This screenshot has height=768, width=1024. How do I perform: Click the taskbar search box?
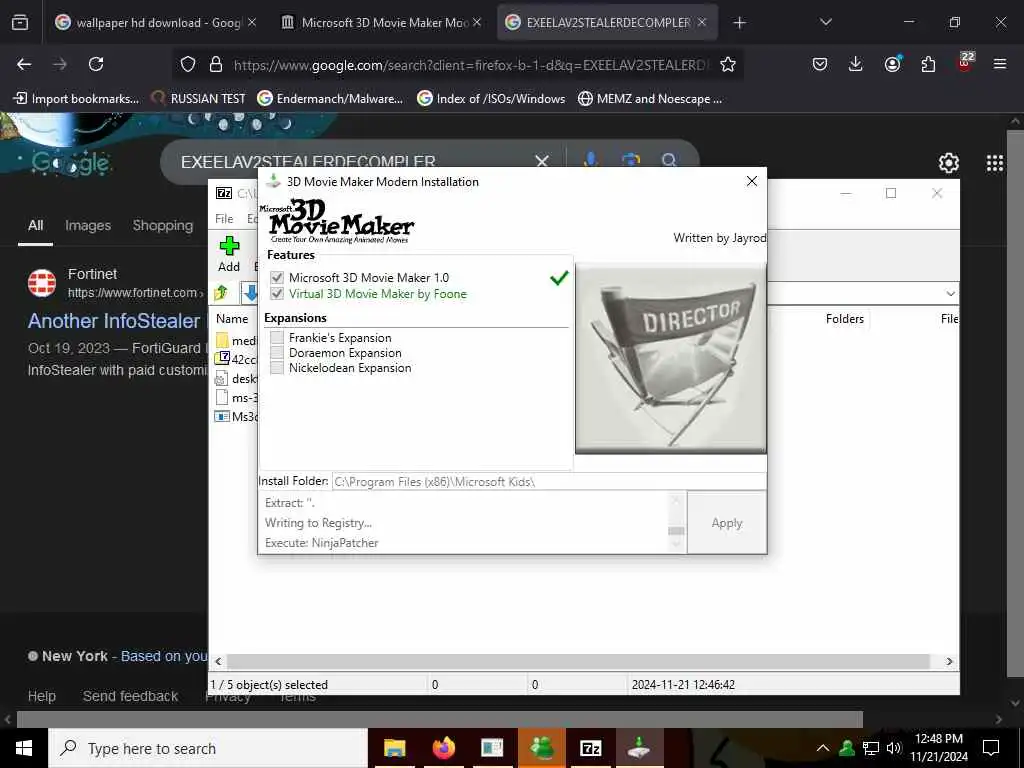point(208,748)
